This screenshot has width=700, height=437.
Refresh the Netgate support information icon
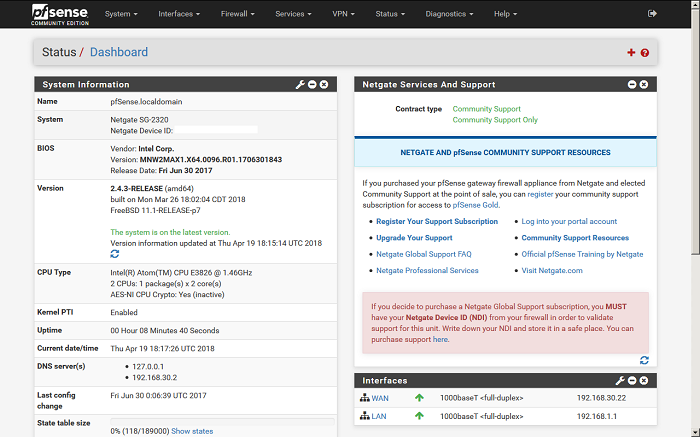coord(645,360)
